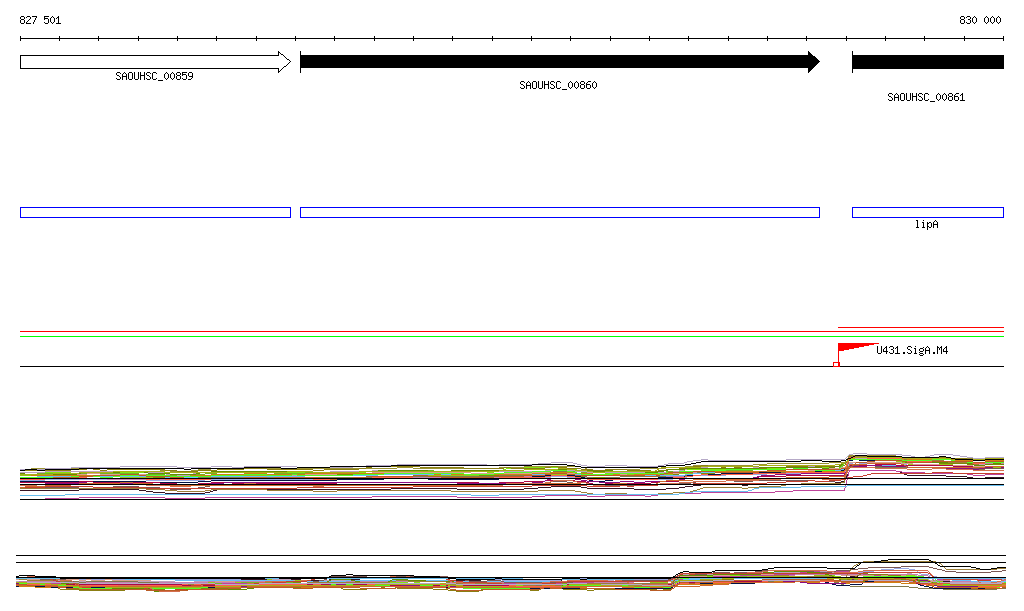Click the black SAOUHSC_00861 gene arrow
Image resolution: width=1024 pixels, height=611 pixels.
(x=927, y=62)
